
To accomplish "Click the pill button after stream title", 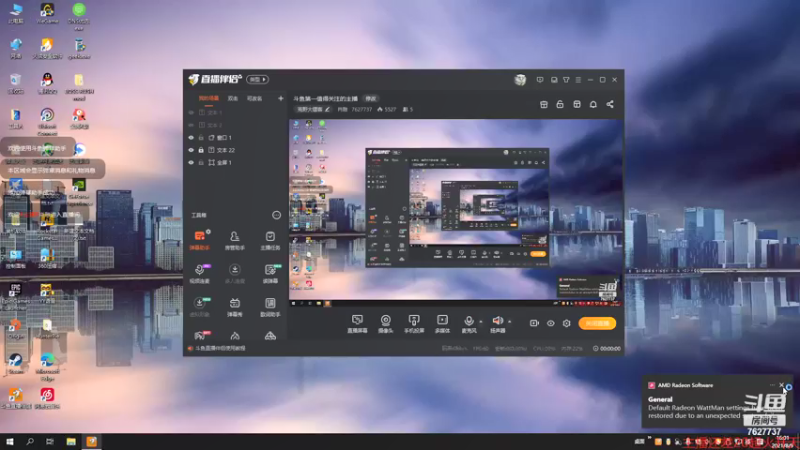I will pyautogui.click(x=370, y=98).
